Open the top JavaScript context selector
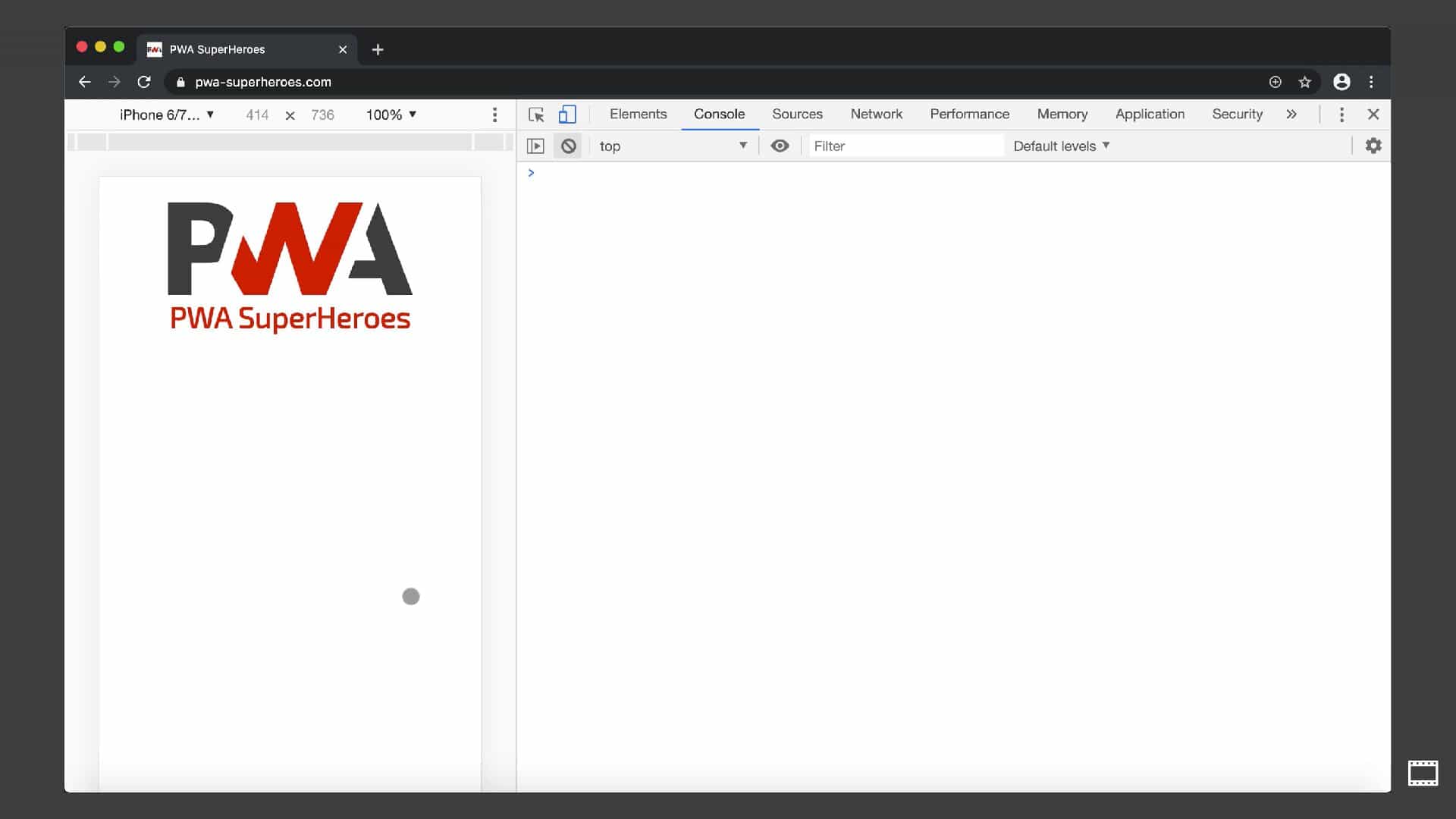Viewport: 1456px width, 819px height. tap(672, 146)
